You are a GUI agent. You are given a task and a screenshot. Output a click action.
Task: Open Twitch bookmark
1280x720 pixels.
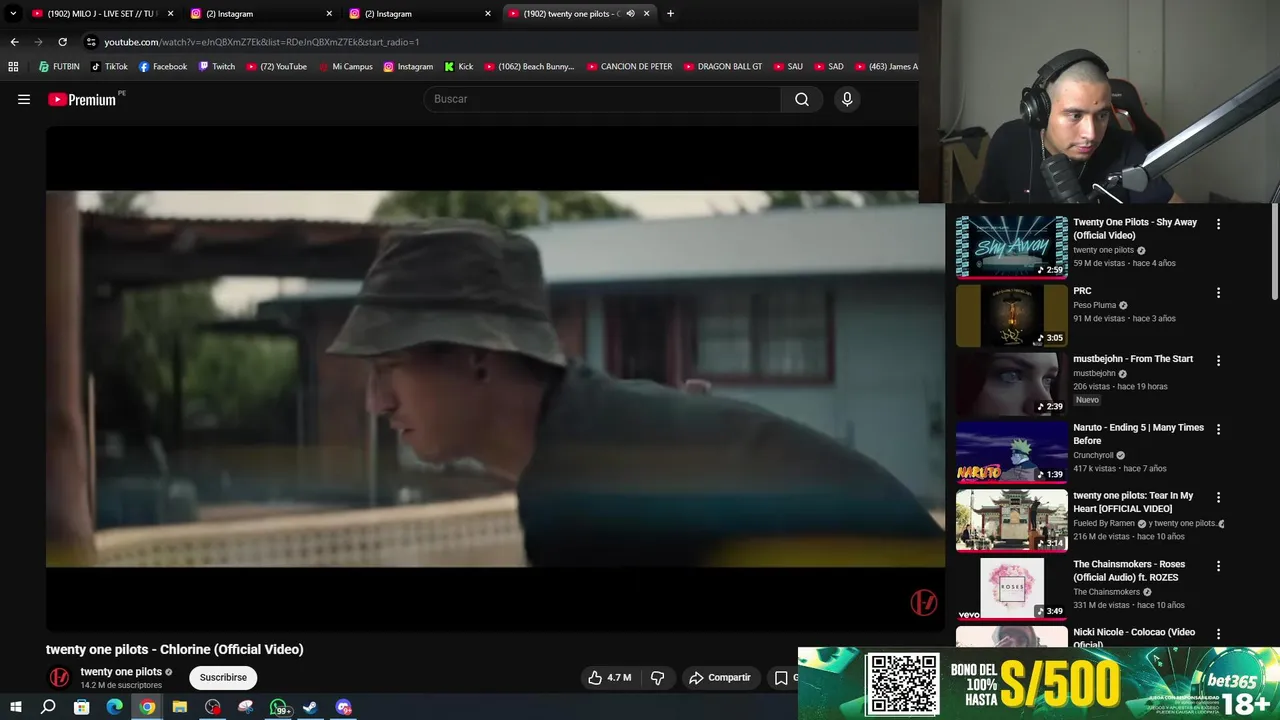217,67
